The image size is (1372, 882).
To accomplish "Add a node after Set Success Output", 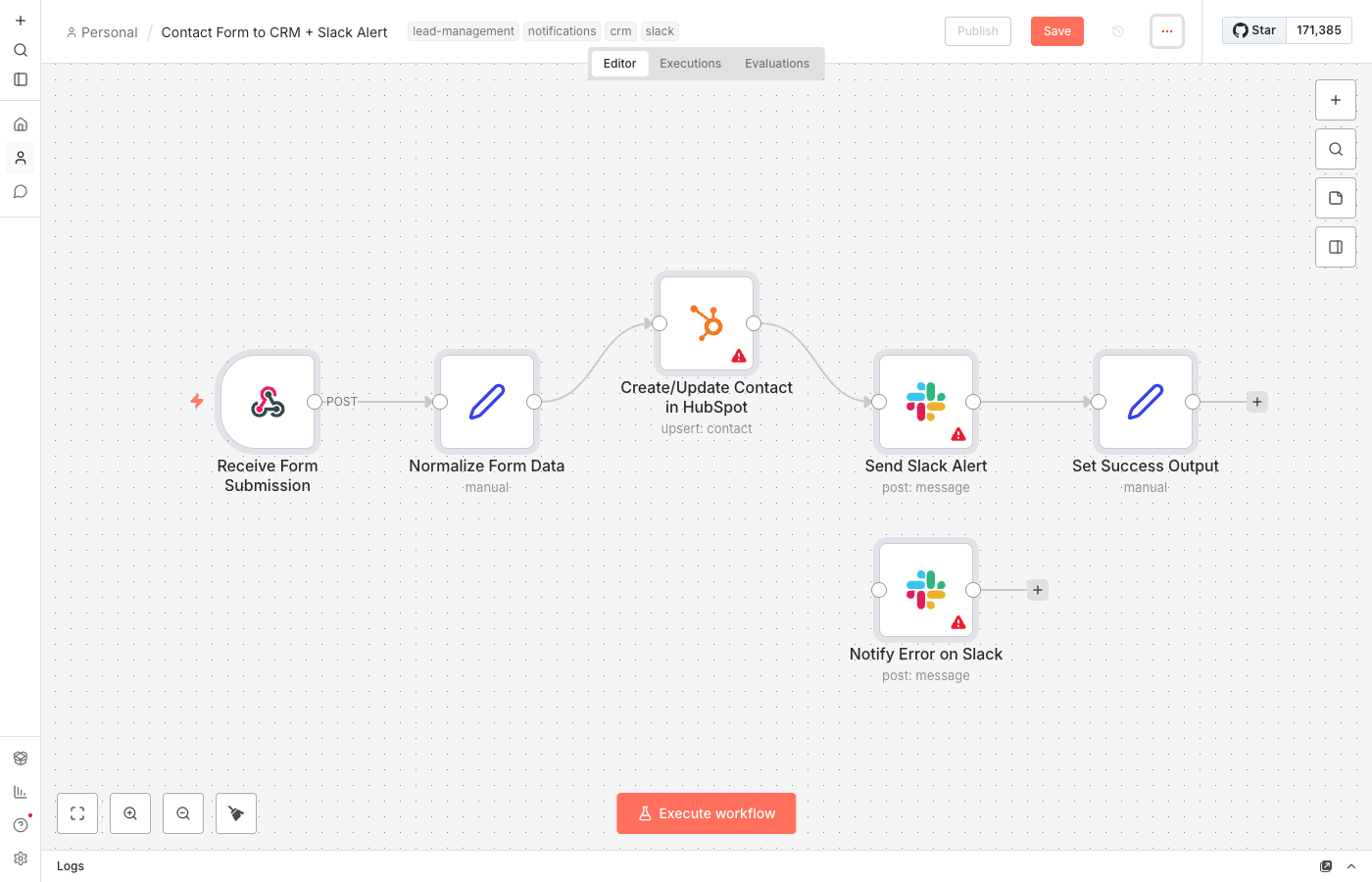I will [x=1256, y=401].
